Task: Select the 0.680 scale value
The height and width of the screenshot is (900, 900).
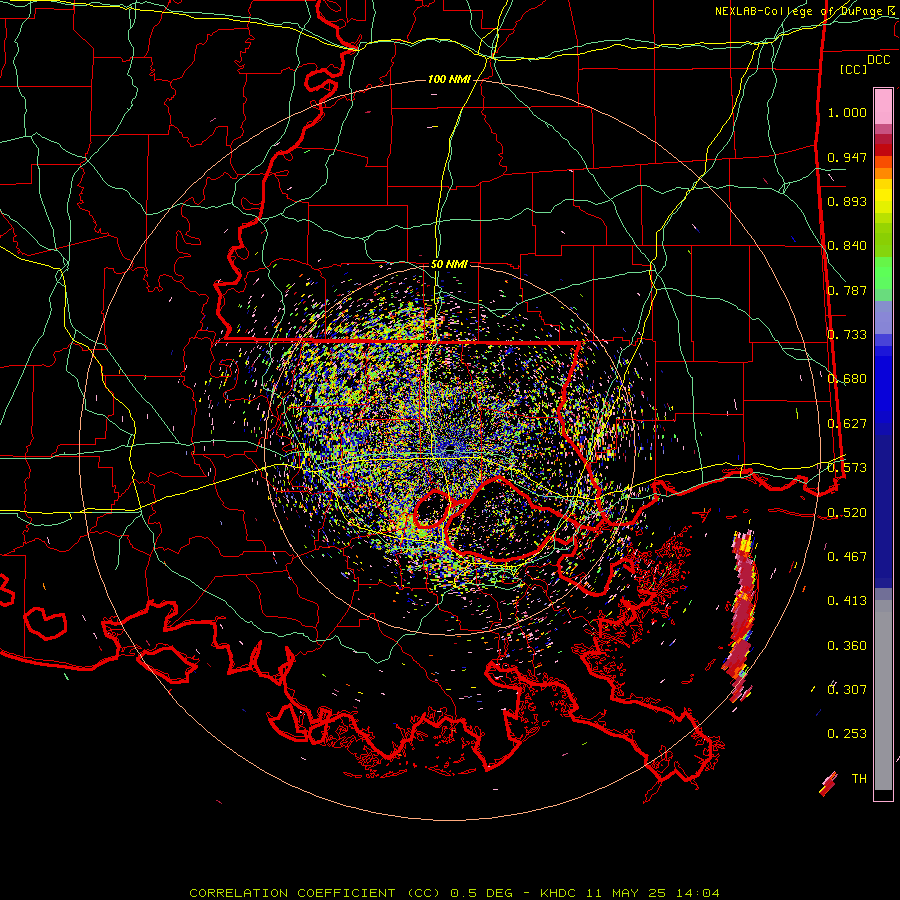Action: [x=847, y=379]
